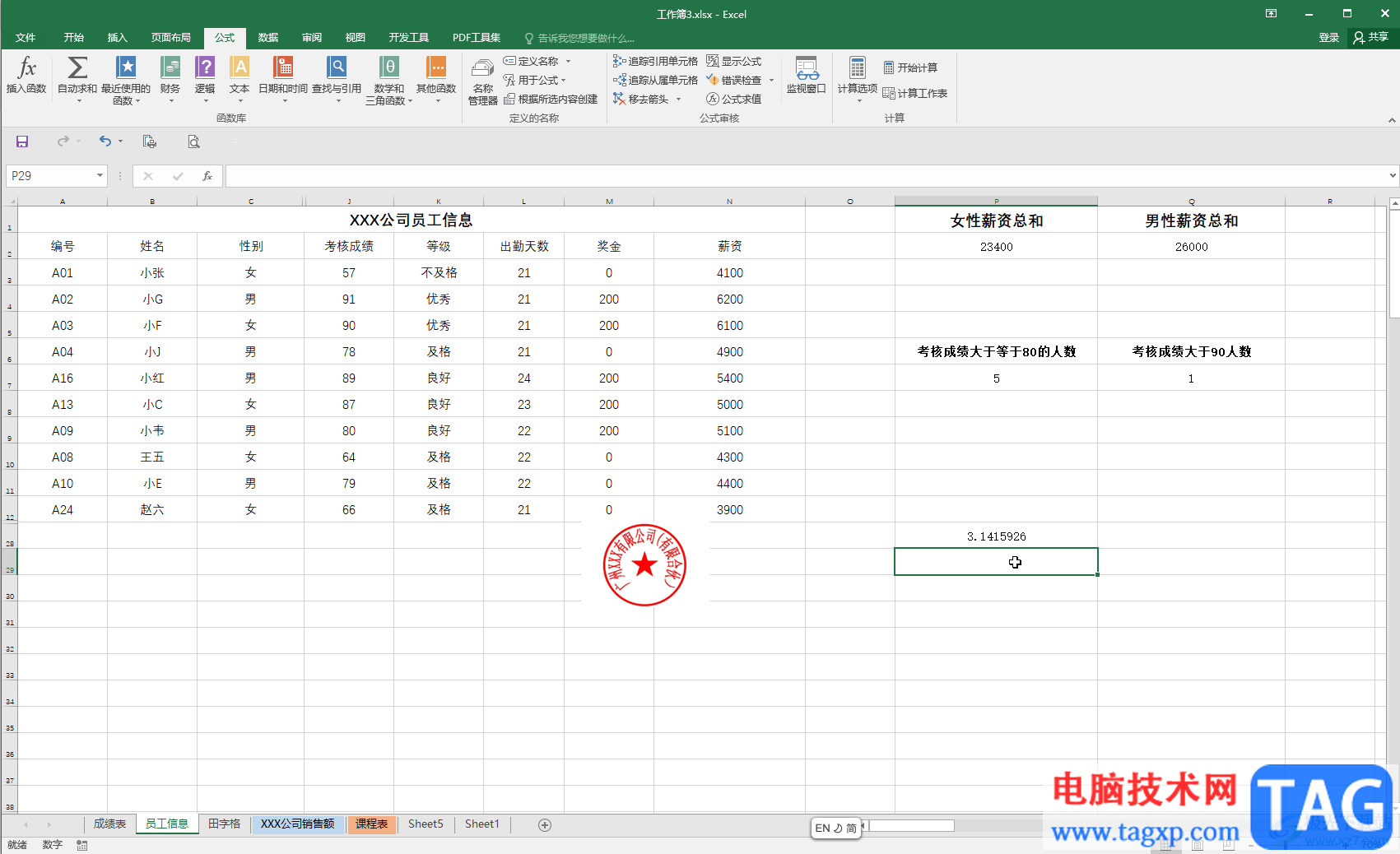The height and width of the screenshot is (854, 1400).
Task: Select the cell with value 23400
Action: point(996,246)
